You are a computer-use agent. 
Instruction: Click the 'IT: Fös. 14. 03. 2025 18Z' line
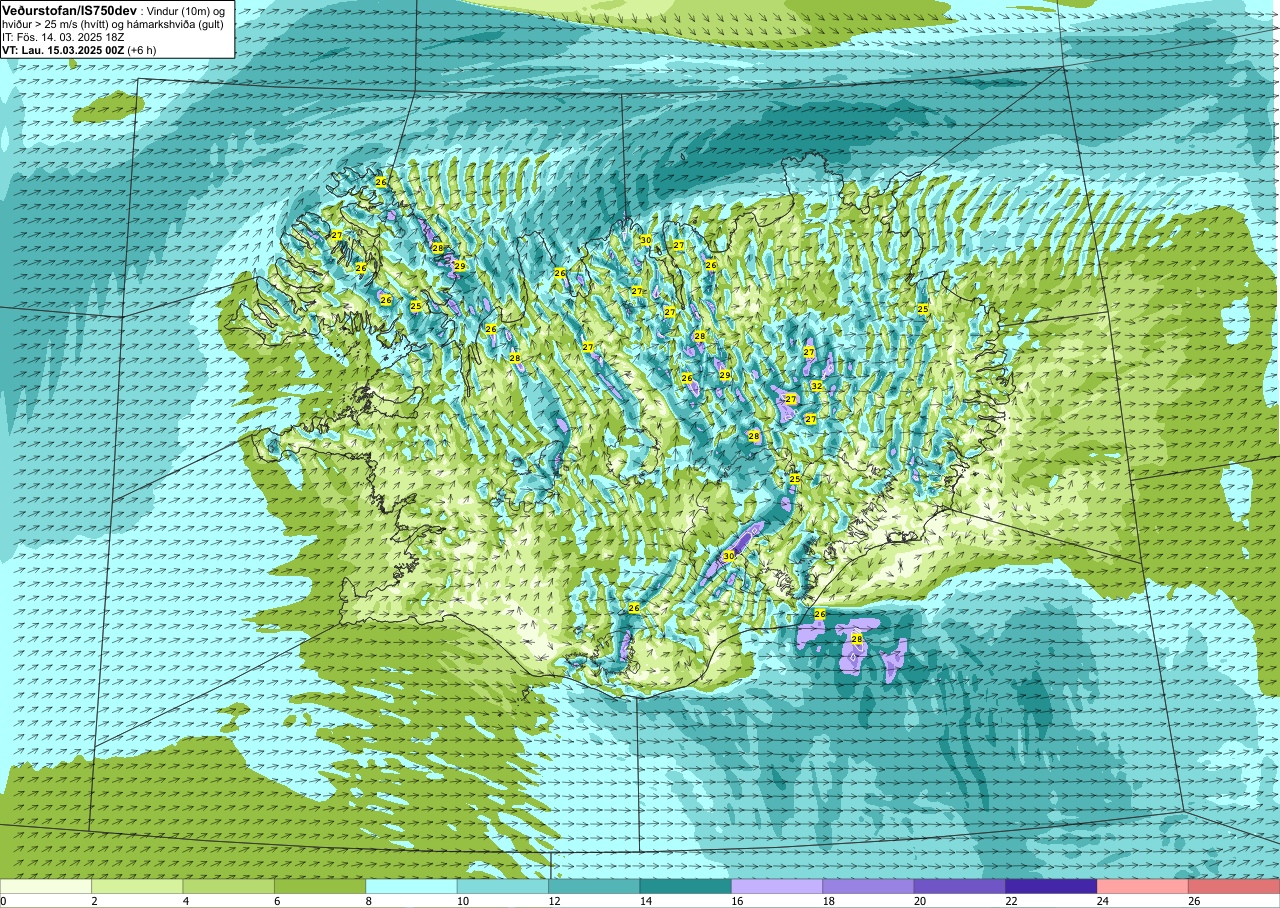point(63,37)
